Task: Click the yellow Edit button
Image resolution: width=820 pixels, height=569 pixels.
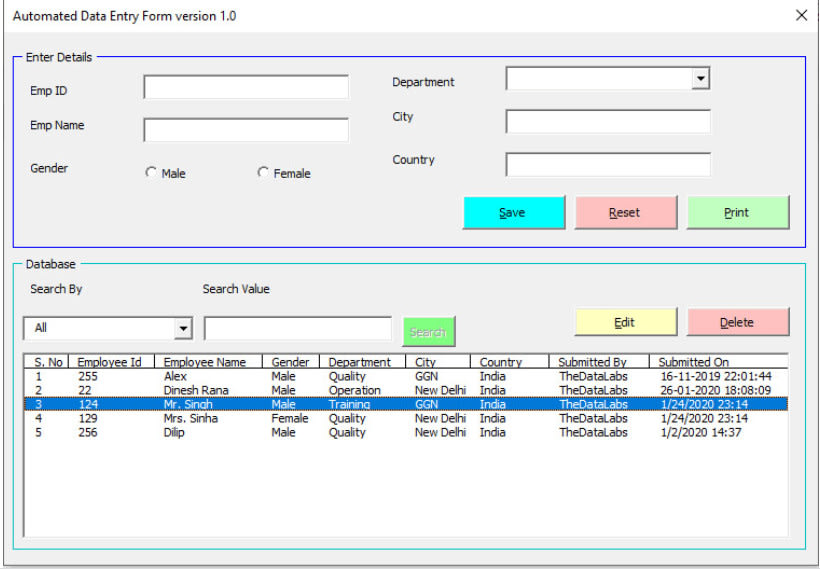Action: (626, 322)
